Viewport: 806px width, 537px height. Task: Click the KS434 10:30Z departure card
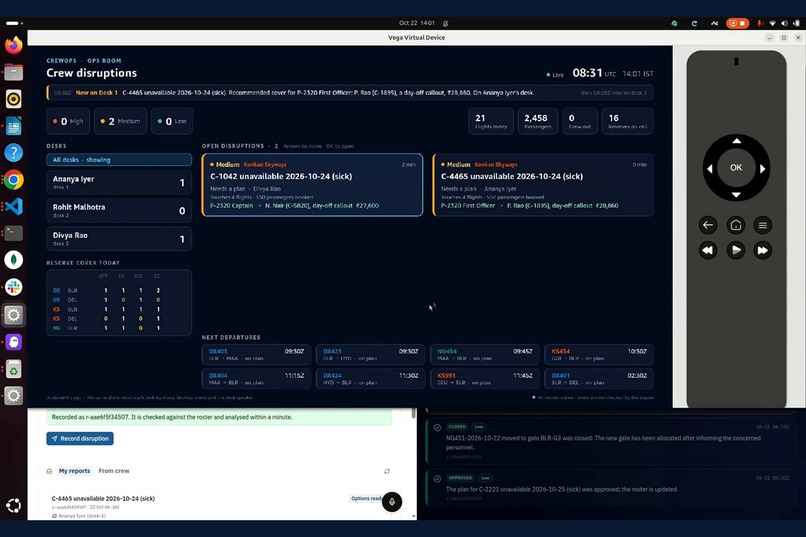click(599, 355)
